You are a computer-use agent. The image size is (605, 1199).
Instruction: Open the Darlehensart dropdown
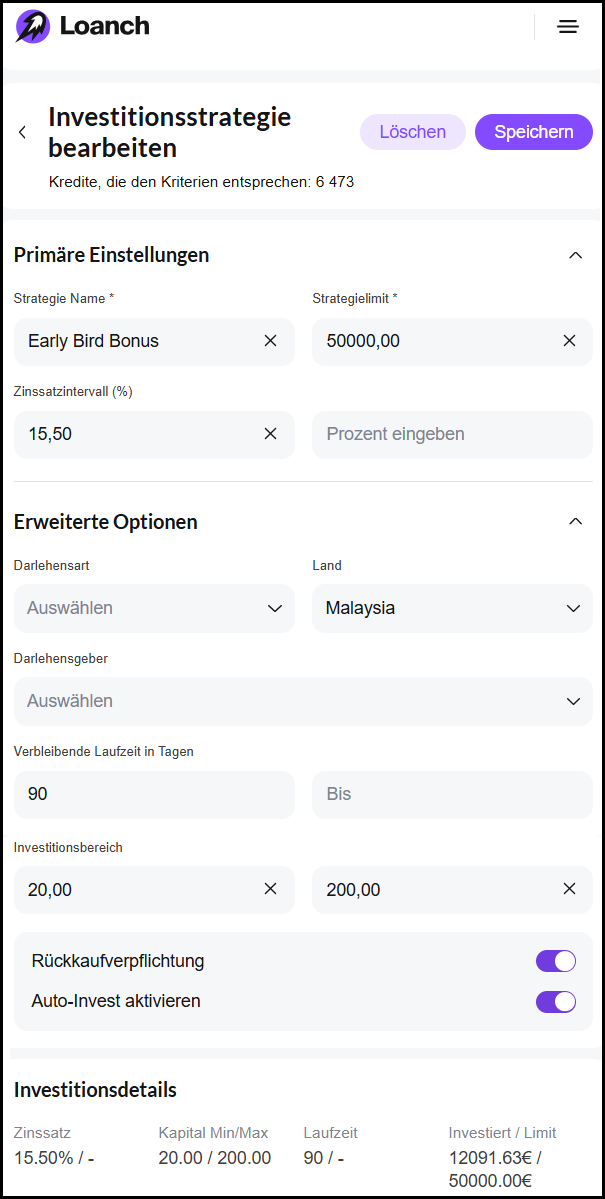click(154, 608)
